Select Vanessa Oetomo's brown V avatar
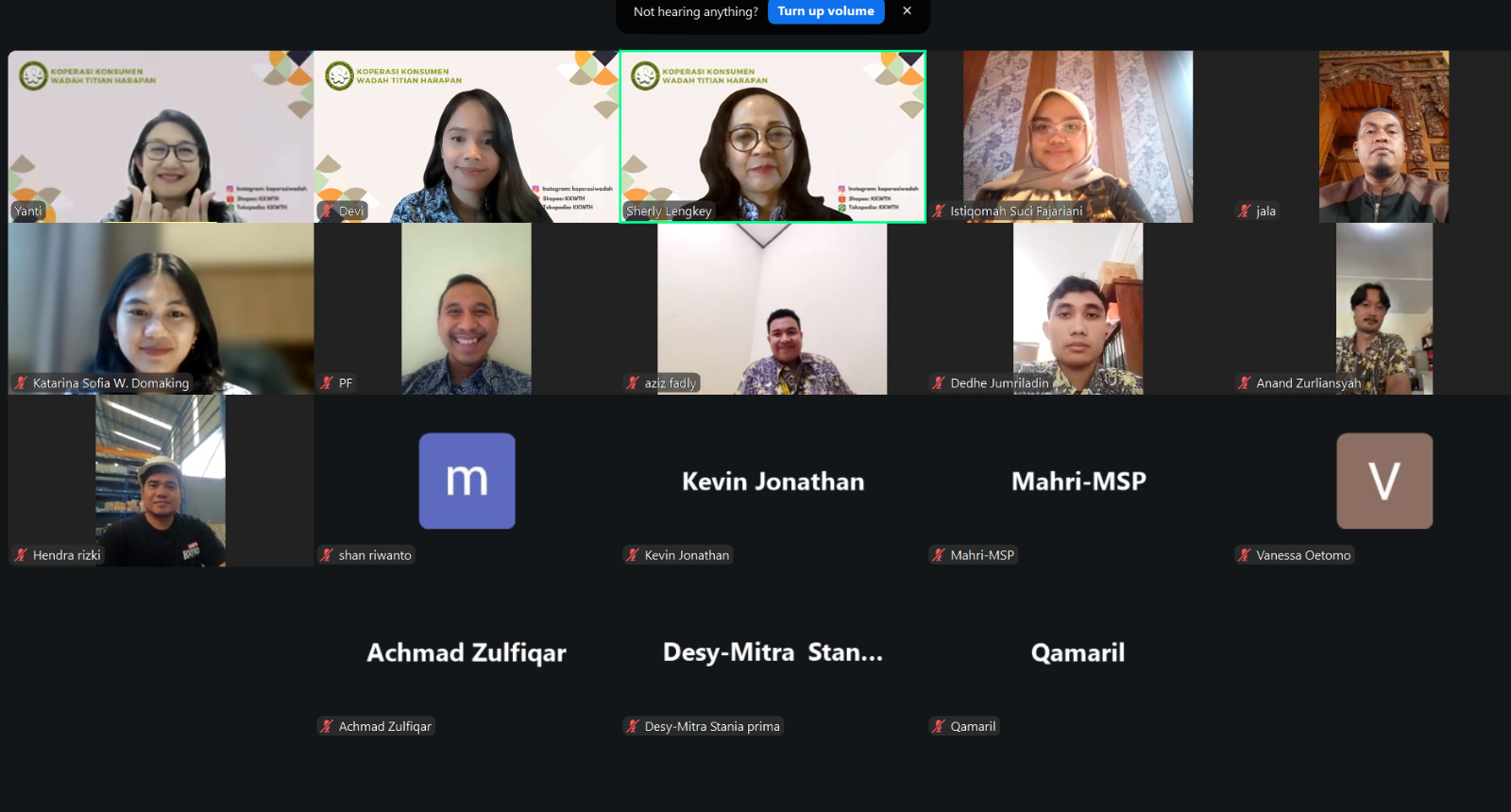The height and width of the screenshot is (812, 1511). pyautogui.click(x=1384, y=481)
